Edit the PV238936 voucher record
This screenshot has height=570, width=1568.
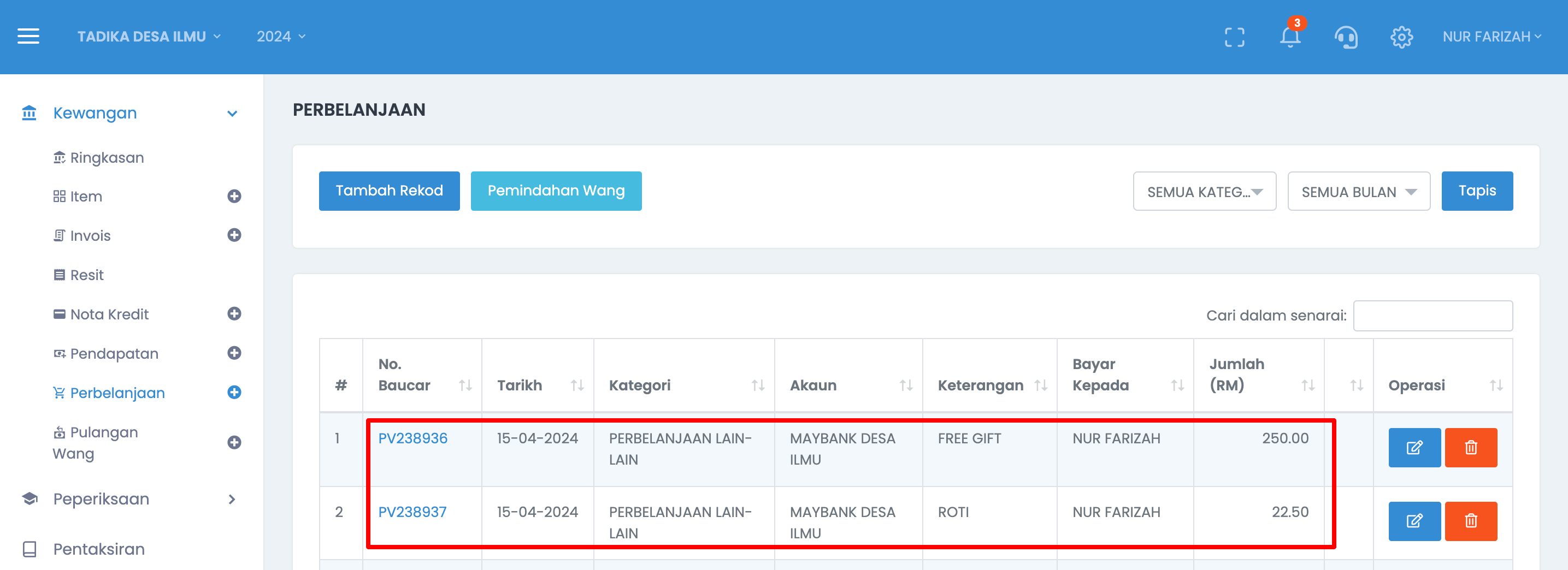coord(1414,448)
